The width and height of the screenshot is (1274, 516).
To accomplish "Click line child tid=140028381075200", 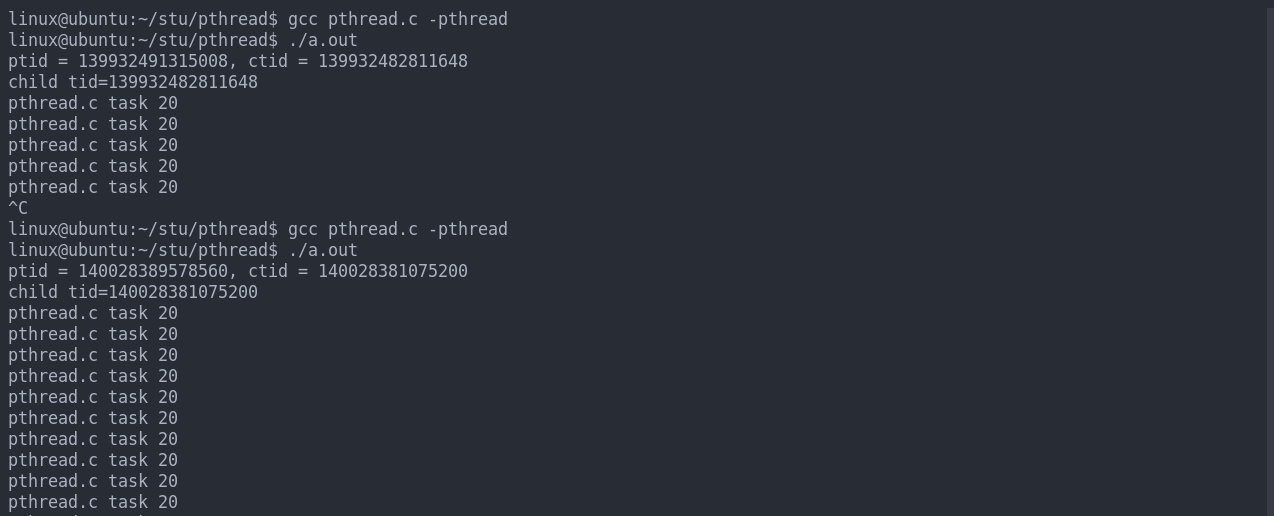I will click(133, 292).
